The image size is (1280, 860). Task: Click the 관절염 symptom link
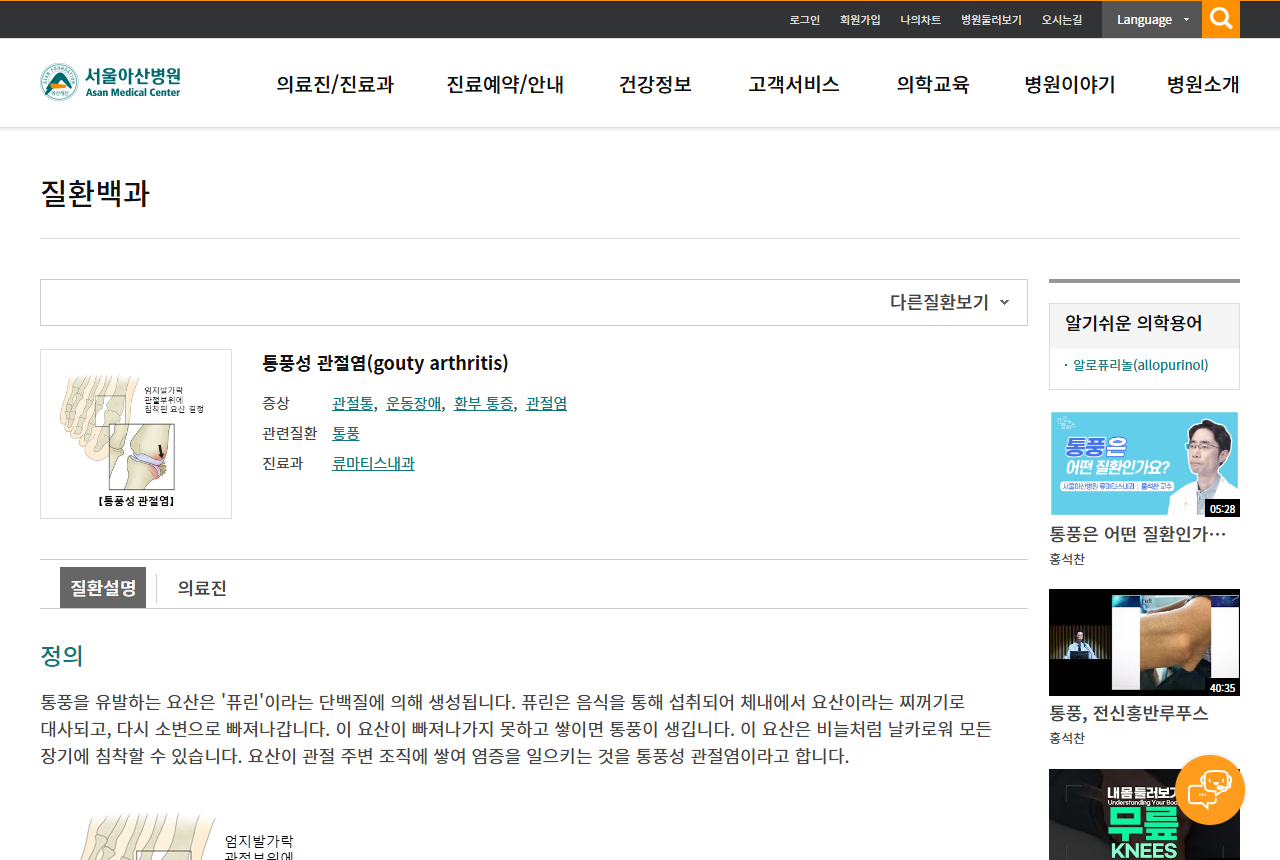pos(546,403)
